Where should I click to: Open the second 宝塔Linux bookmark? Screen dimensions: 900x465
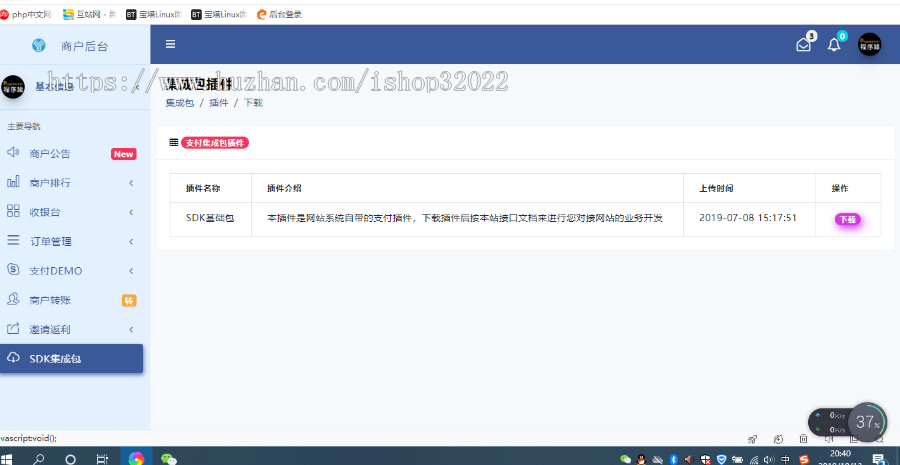219,14
